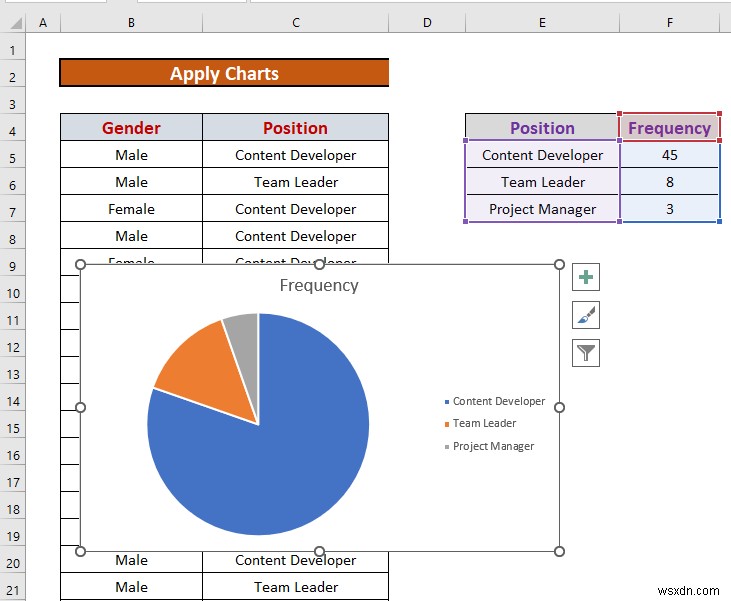The width and height of the screenshot is (731, 601).
Task: Click chart bottom-right resize handle
Action: click(x=559, y=552)
